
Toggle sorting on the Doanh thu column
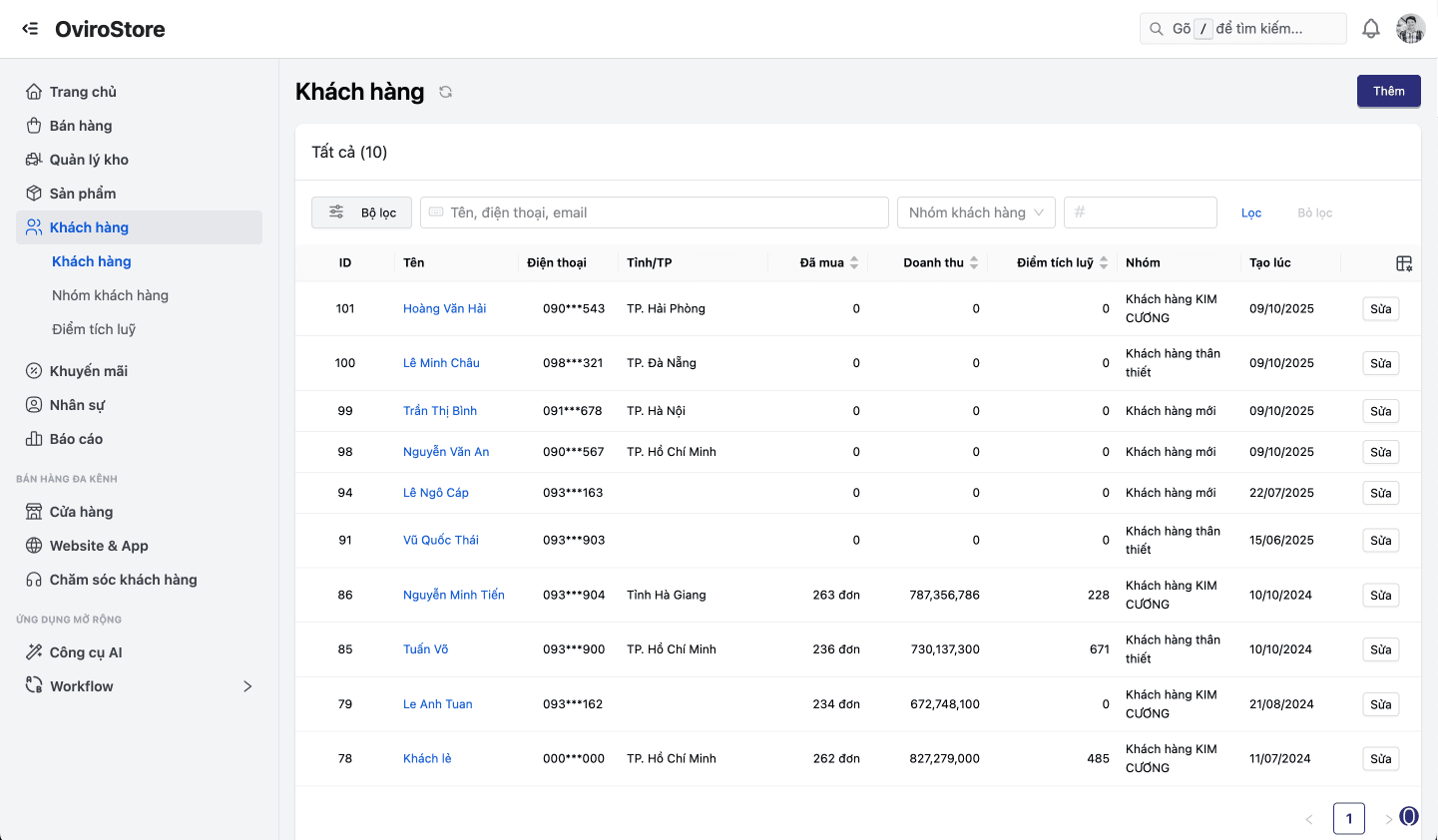[975, 262]
